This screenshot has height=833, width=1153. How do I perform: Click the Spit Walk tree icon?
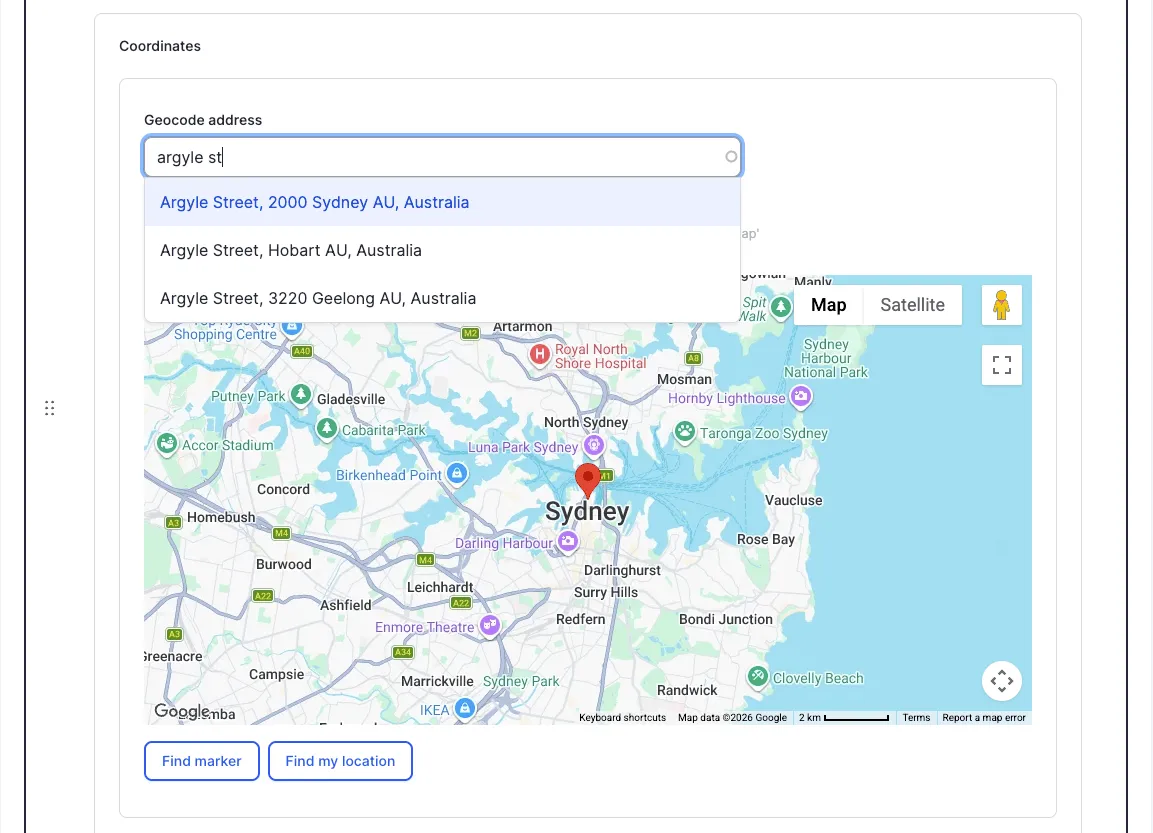coord(781,307)
